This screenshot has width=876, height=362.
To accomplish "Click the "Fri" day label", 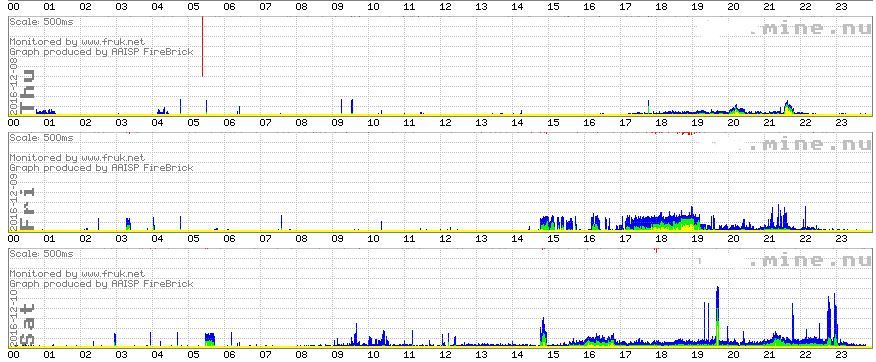I will tap(27, 209).
